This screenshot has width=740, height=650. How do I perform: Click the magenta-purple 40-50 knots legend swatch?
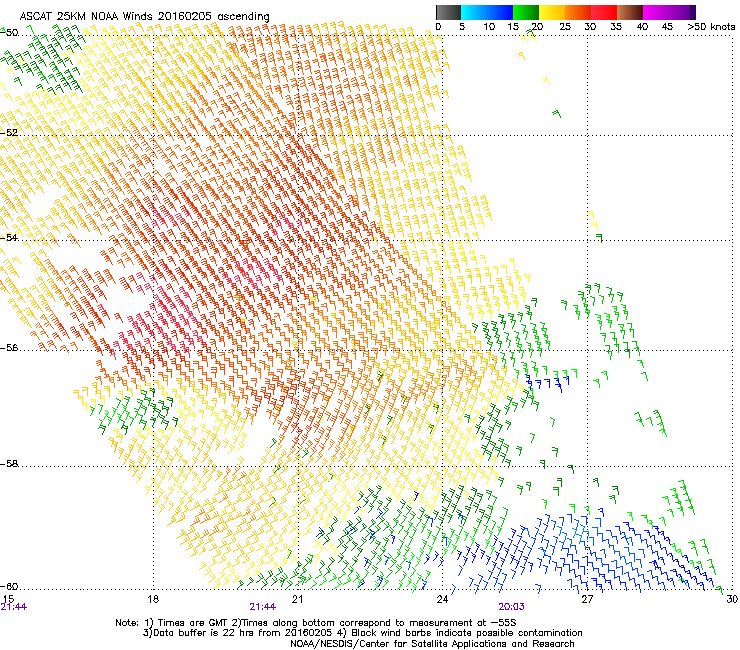click(669, 12)
